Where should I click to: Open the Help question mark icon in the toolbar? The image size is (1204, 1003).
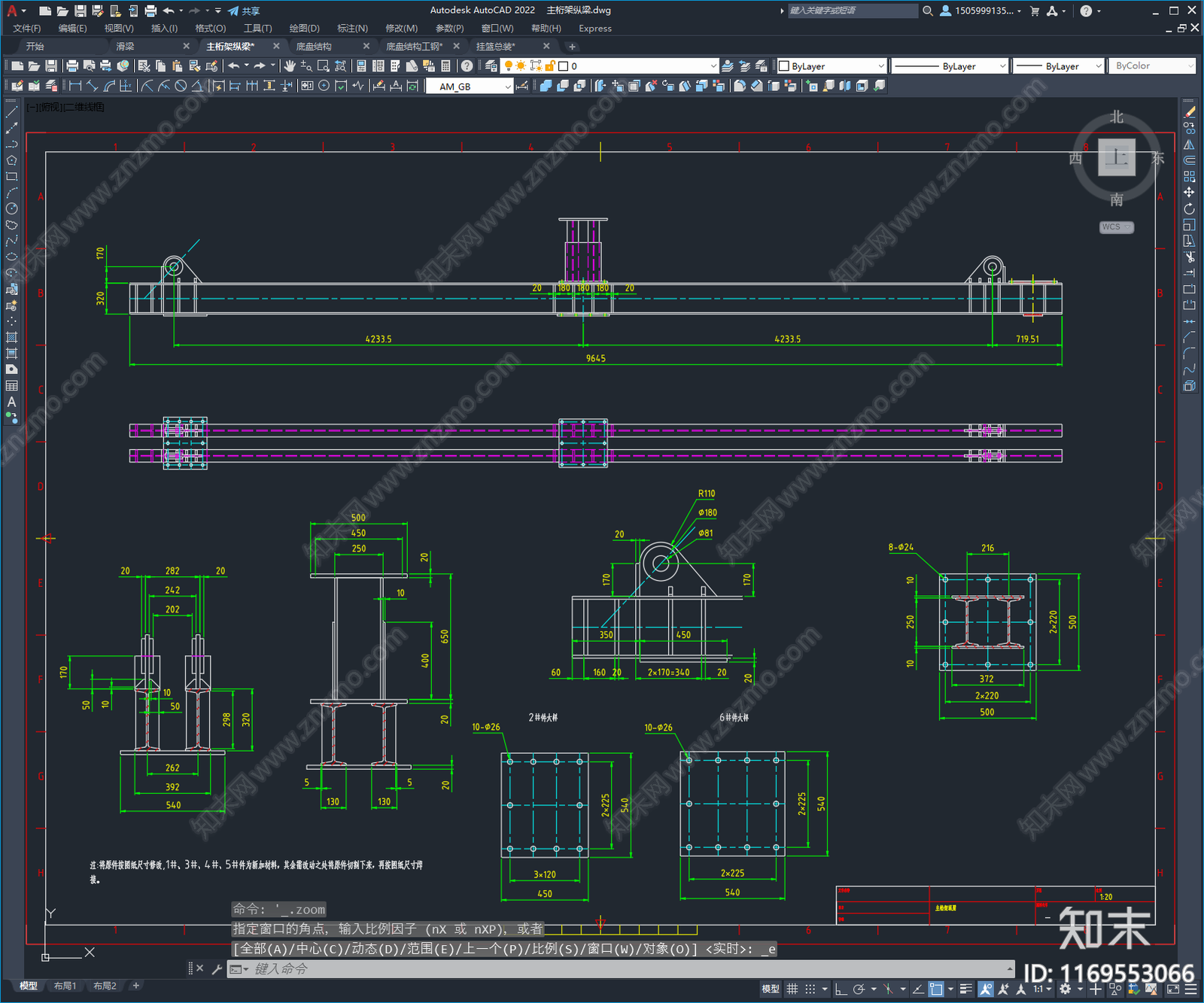coord(467,66)
